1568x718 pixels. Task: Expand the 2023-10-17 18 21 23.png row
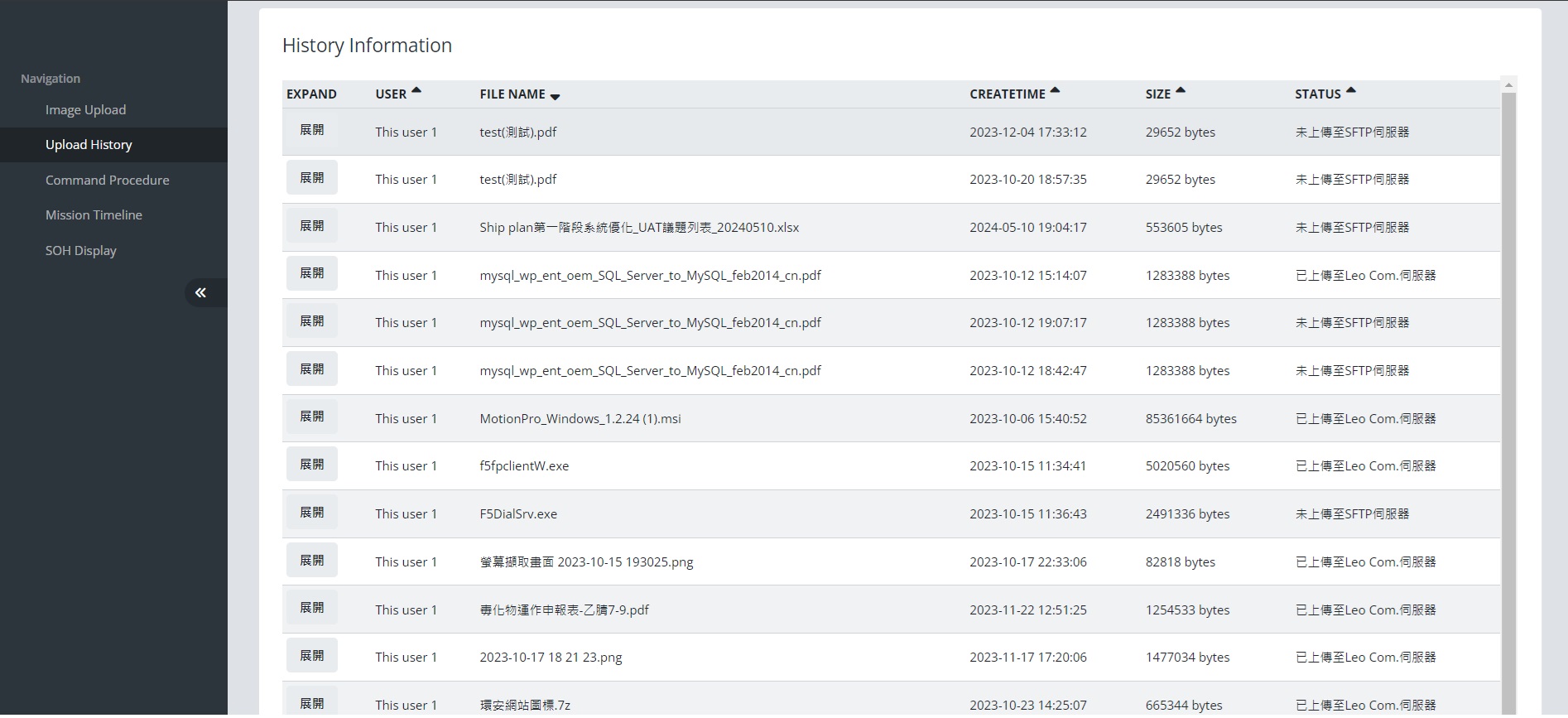[311, 656]
